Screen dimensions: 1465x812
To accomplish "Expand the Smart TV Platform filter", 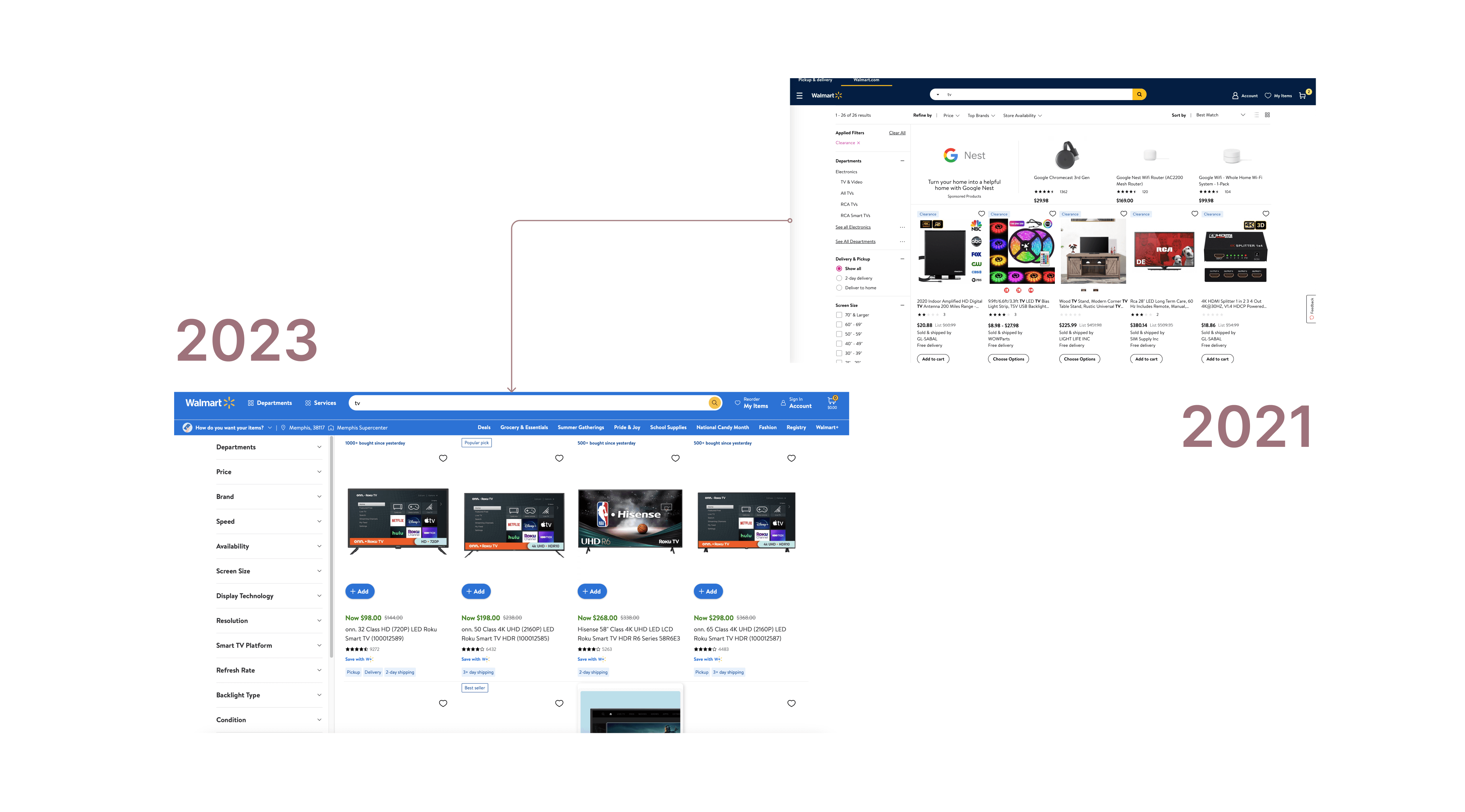I will 268,645.
